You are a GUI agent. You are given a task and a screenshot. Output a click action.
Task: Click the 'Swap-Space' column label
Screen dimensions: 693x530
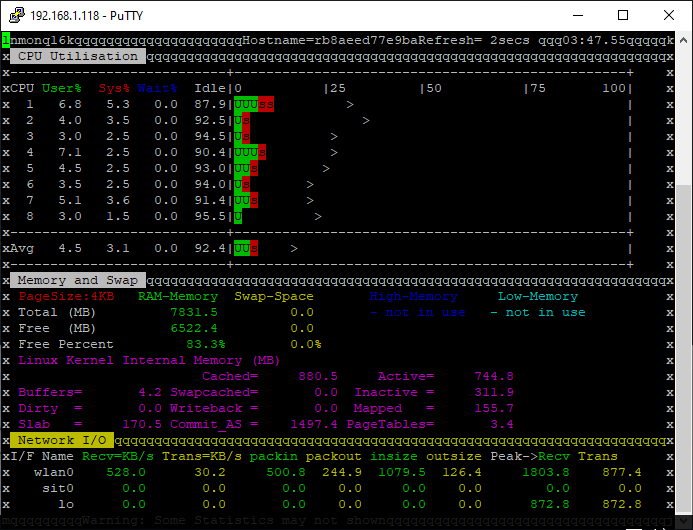[x=274, y=296]
